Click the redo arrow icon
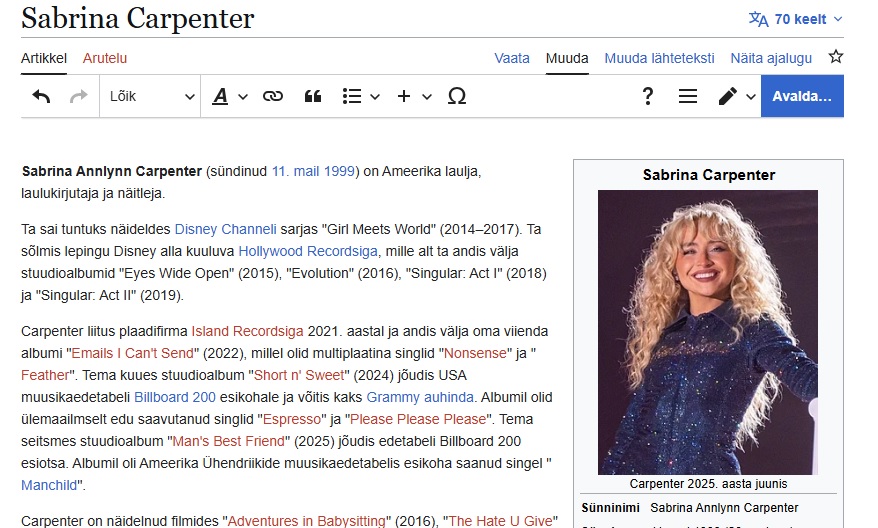This screenshot has width=878, height=528. pos(78,96)
